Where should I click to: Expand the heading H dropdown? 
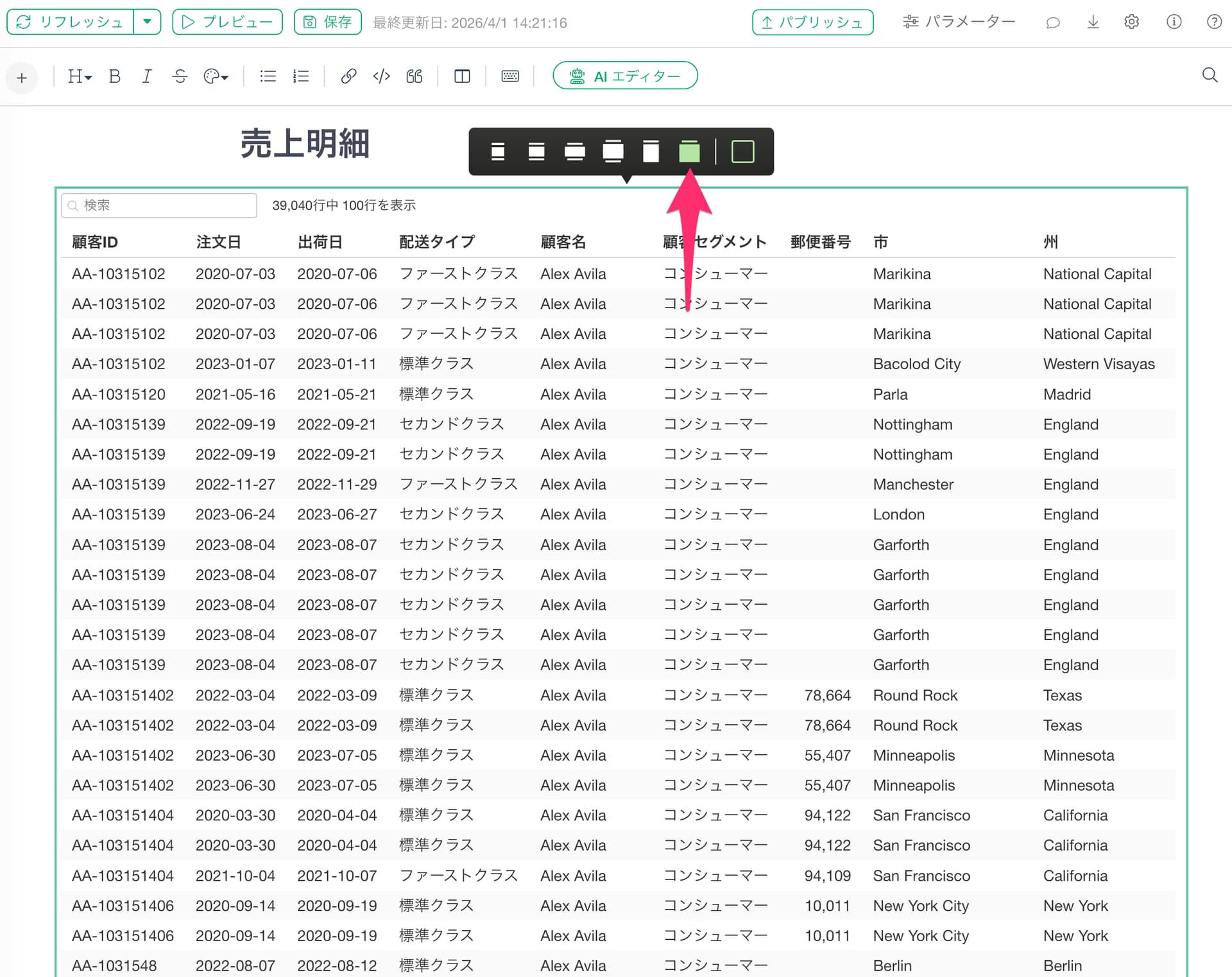click(x=80, y=76)
